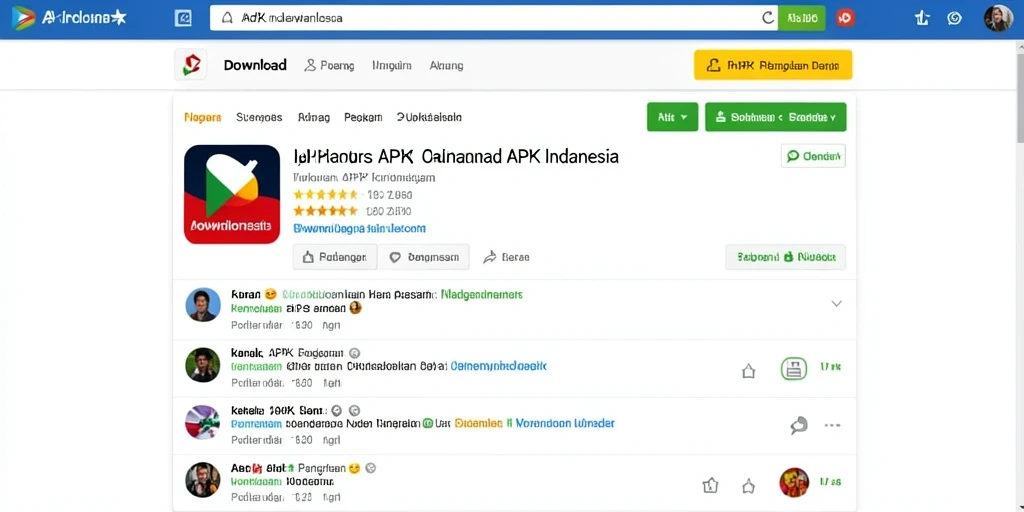
Task: Switch to the Rdnag tab
Action: pos(313,118)
